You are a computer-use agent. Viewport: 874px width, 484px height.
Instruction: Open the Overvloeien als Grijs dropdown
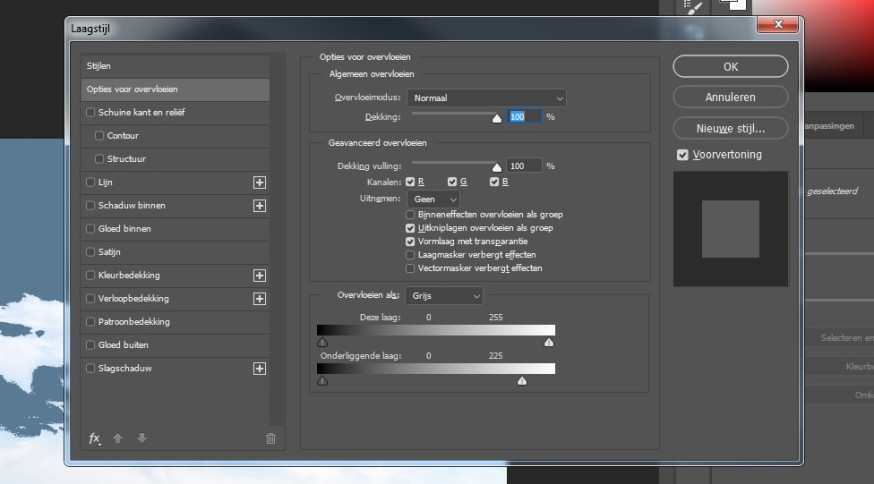tap(444, 296)
